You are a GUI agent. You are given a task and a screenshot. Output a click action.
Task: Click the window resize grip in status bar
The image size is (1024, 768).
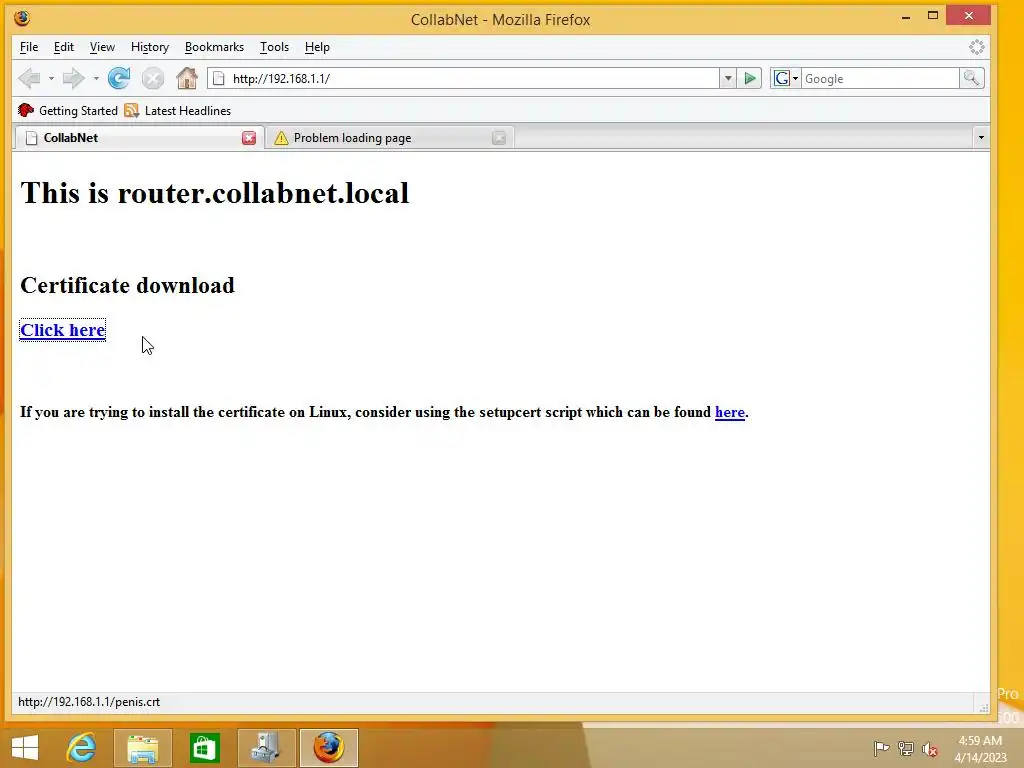click(984, 707)
